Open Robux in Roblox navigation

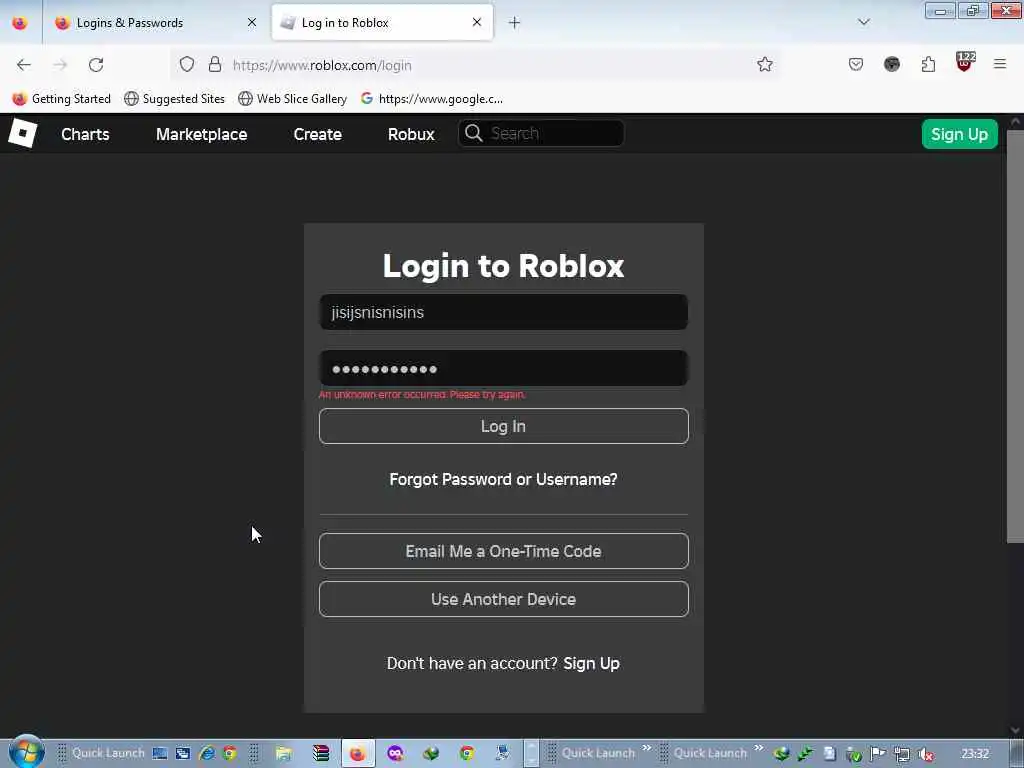tap(411, 134)
